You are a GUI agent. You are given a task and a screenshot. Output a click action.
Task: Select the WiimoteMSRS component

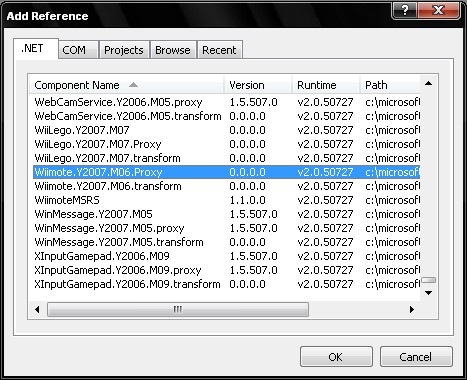(226, 200)
